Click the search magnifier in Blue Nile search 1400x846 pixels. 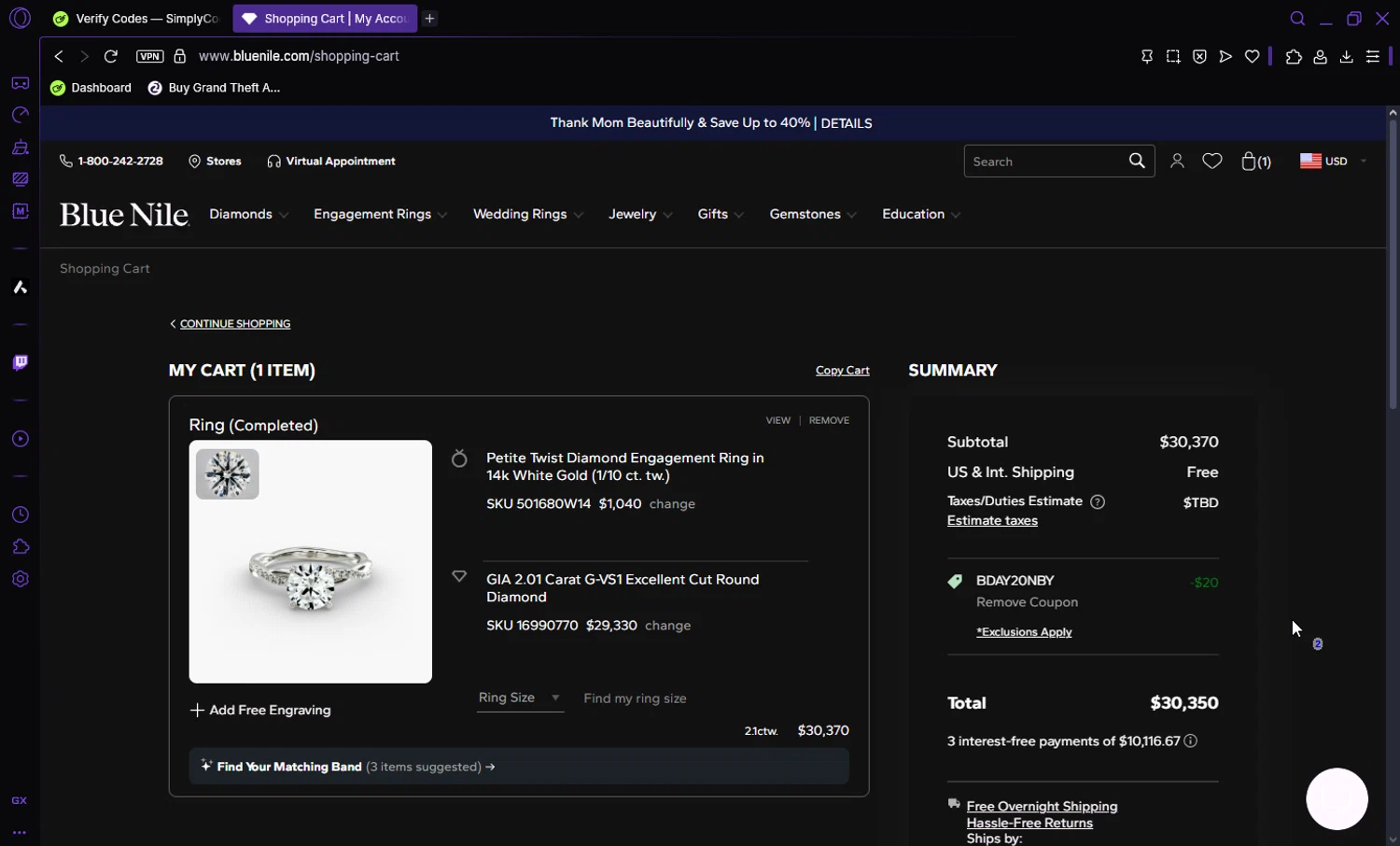click(x=1137, y=161)
